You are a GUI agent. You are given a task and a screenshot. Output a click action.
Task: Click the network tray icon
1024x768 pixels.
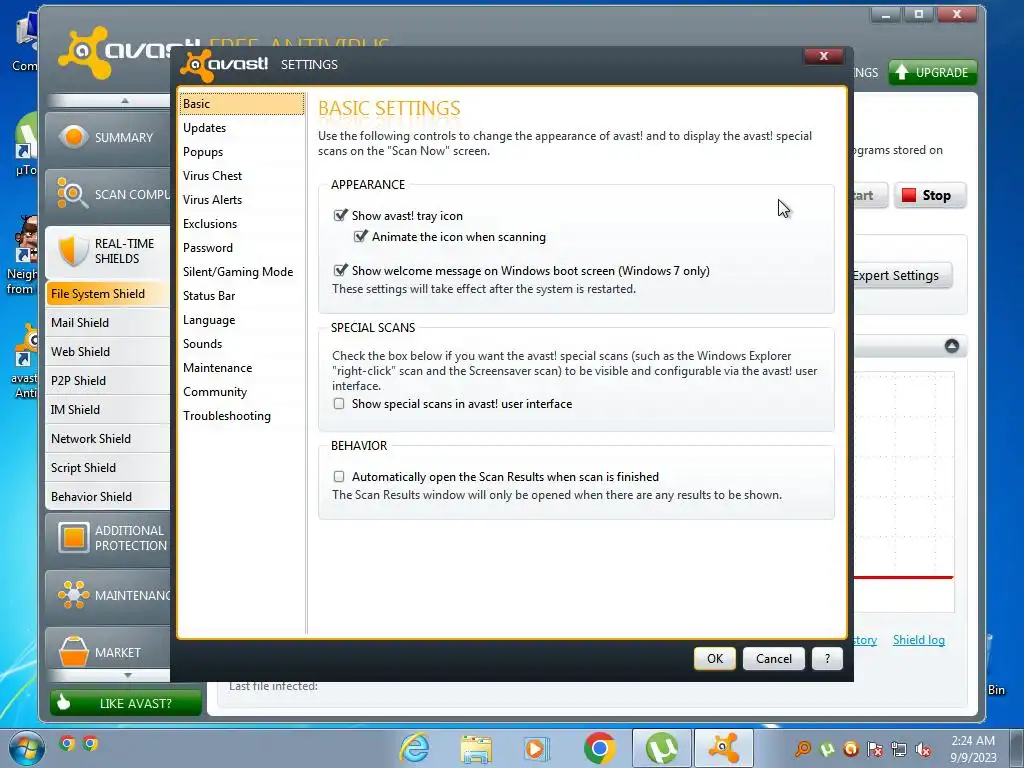pyautogui.click(x=899, y=749)
